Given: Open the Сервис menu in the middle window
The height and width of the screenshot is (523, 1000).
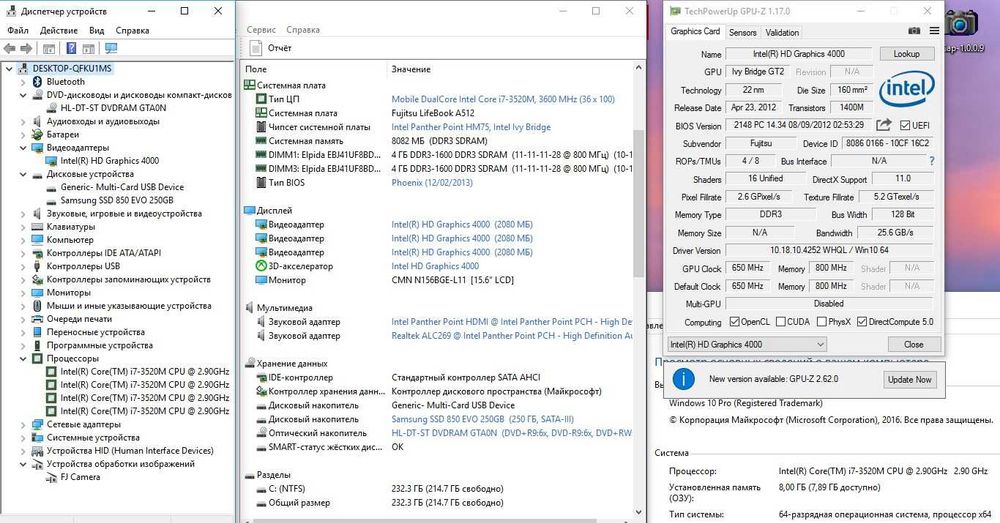Looking at the screenshot, I should (261, 29).
